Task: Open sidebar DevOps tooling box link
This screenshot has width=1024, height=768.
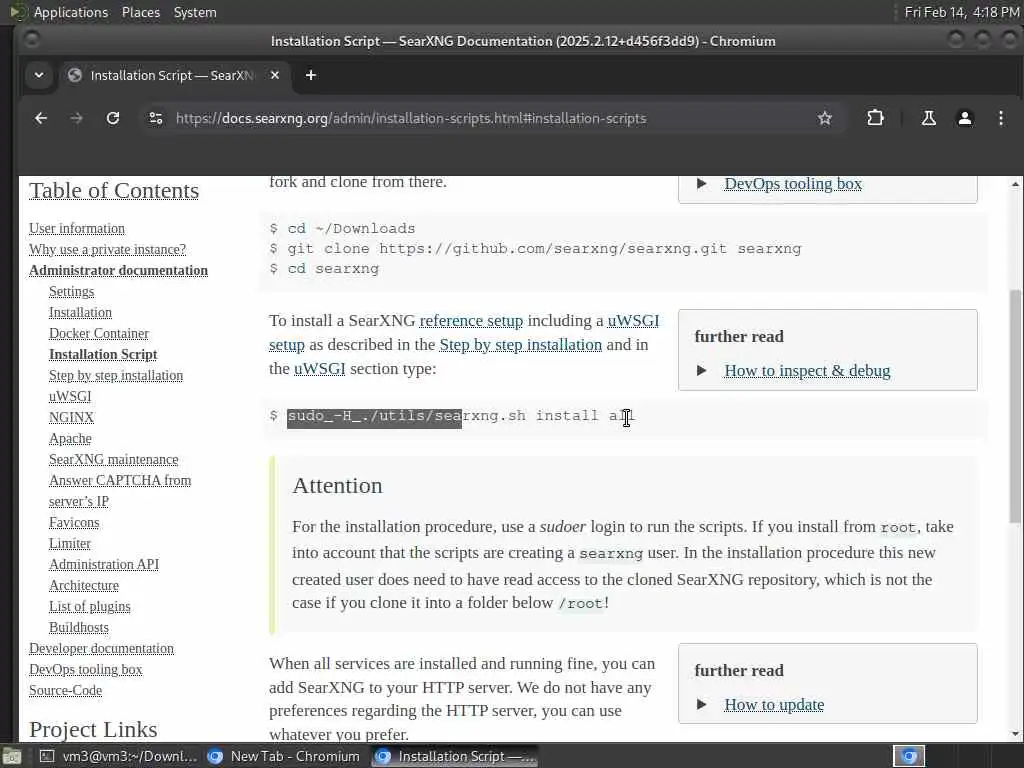Action: tap(86, 669)
